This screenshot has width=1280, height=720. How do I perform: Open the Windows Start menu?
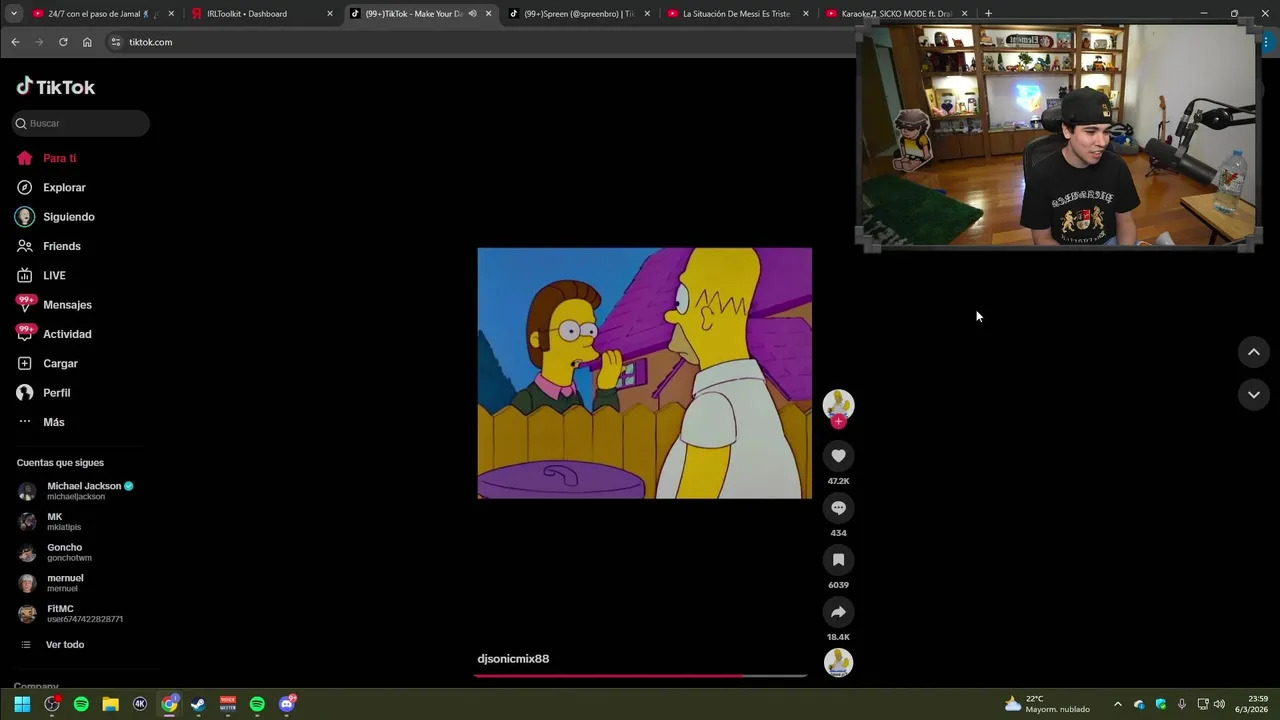pos(22,704)
